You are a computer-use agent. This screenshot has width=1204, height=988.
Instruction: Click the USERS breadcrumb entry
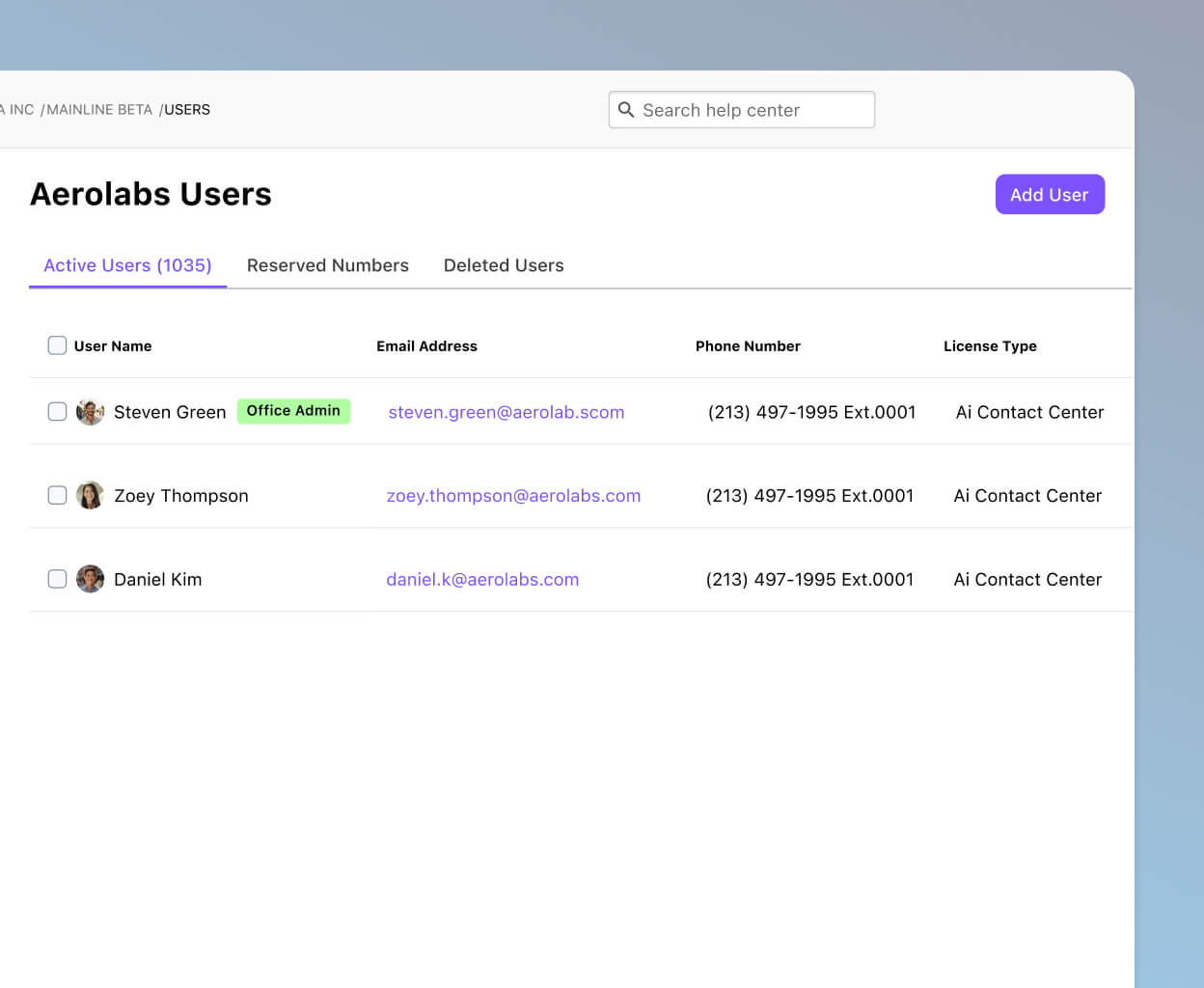186,109
